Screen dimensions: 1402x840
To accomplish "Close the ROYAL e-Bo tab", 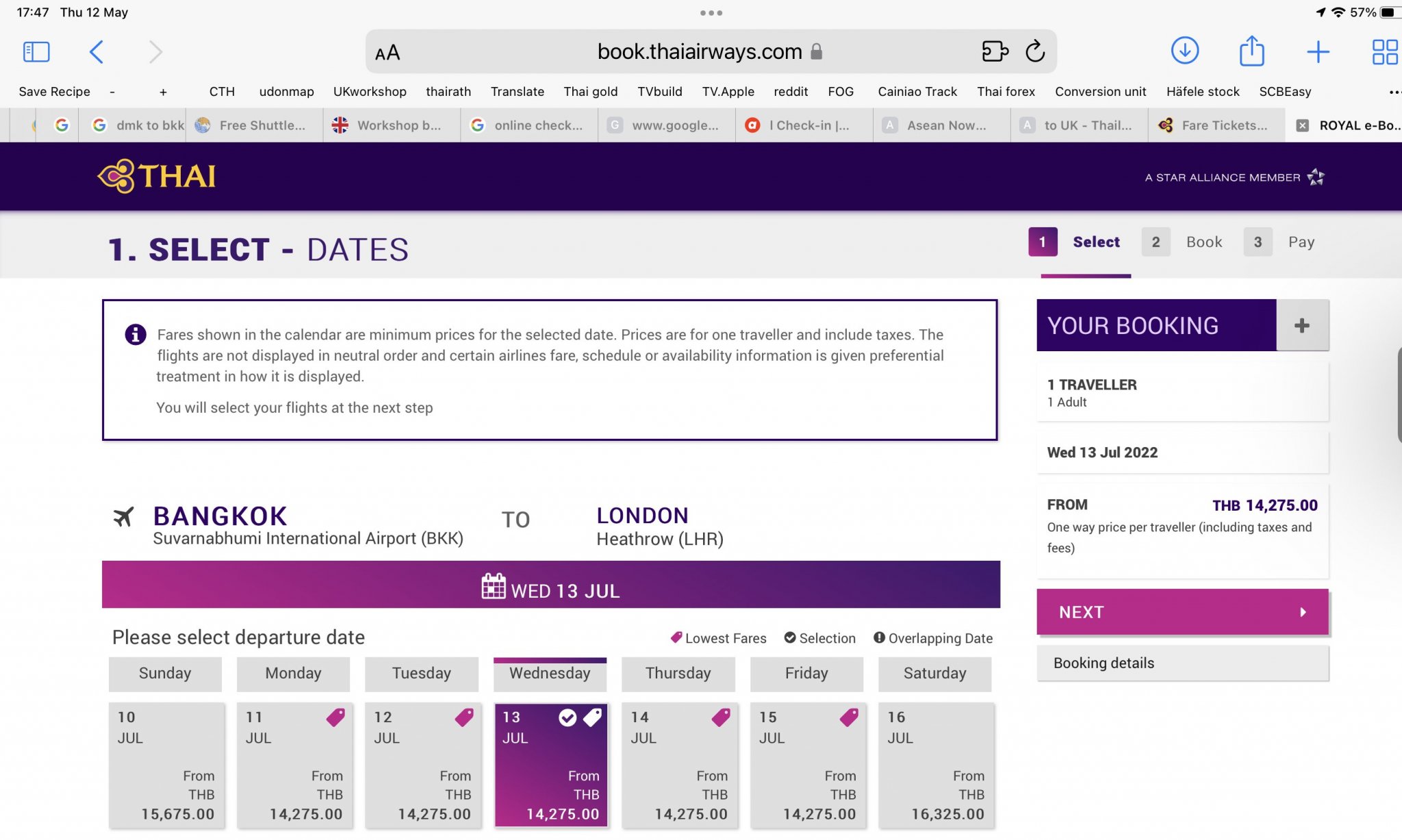I will [x=1303, y=125].
